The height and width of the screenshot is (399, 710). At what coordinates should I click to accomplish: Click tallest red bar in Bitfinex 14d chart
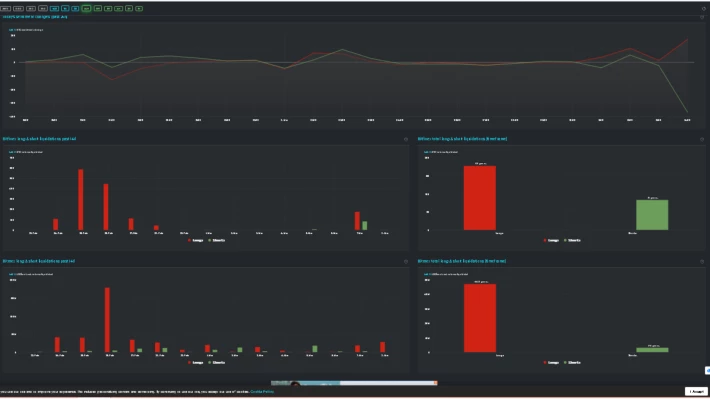click(81, 200)
